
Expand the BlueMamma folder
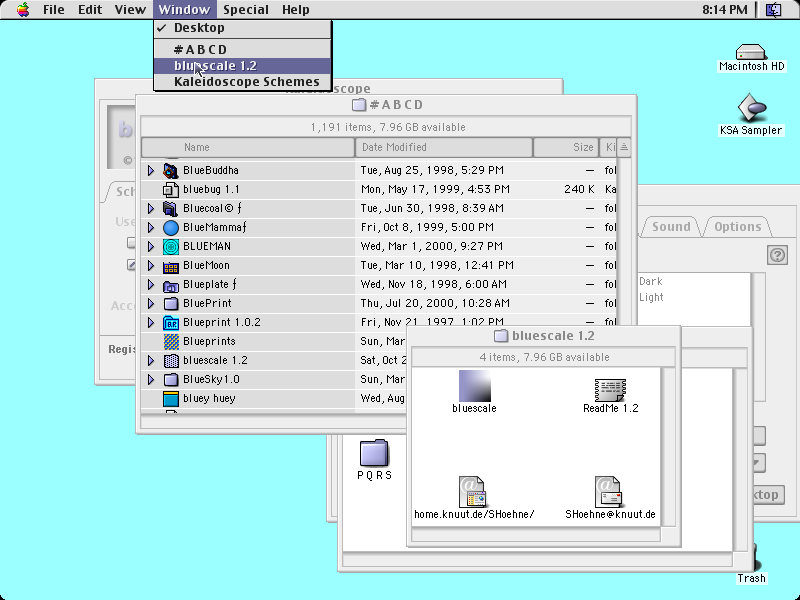pyautogui.click(x=151, y=228)
